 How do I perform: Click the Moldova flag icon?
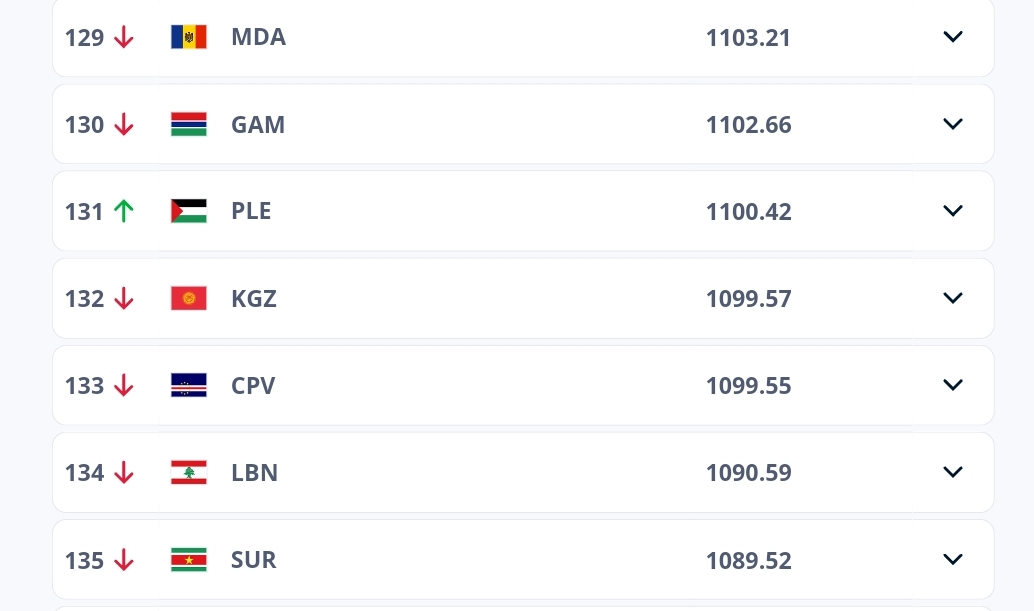coord(189,37)
